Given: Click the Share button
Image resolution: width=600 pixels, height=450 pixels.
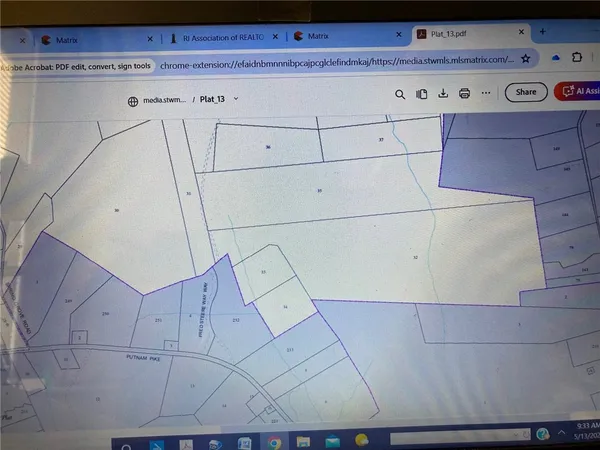Looking at the screenshot, I should [x=525, y=92].
